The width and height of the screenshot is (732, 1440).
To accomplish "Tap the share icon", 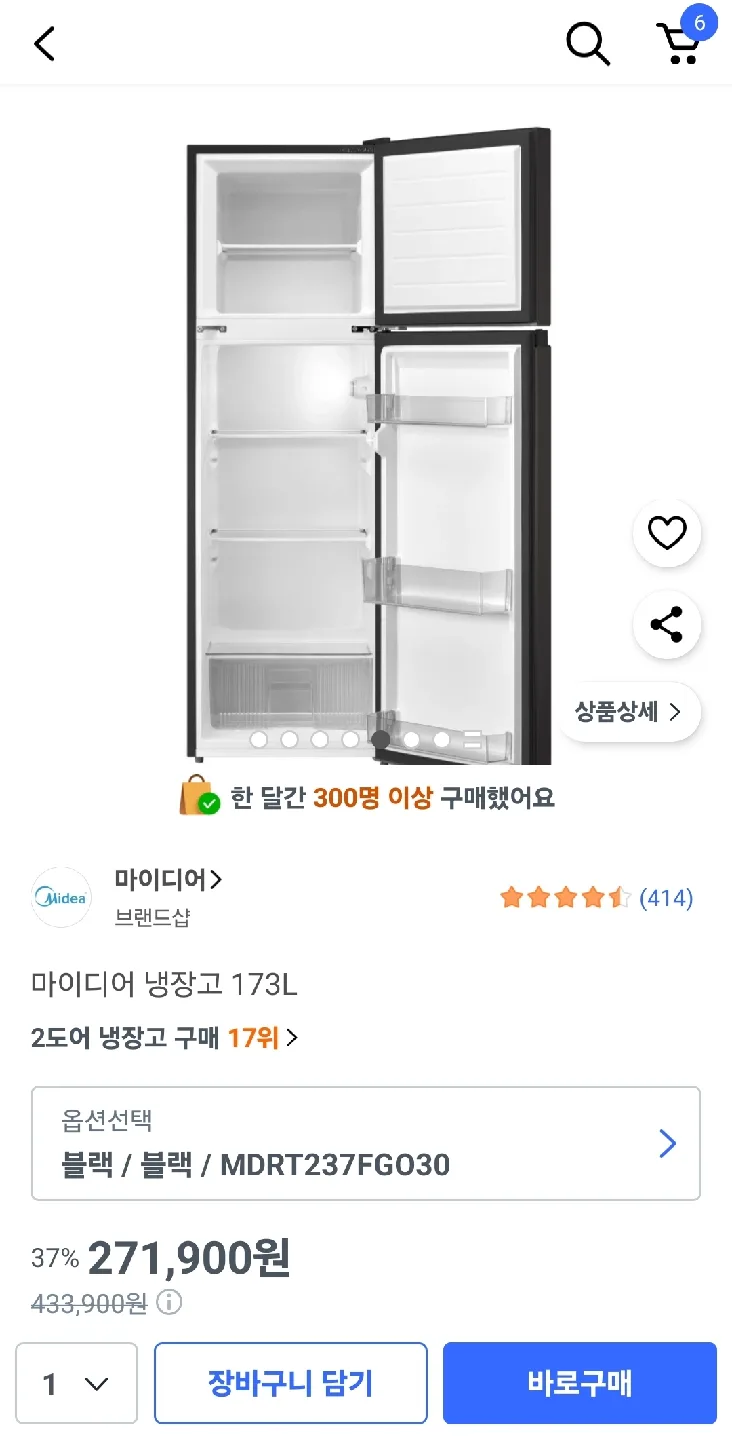I will coord(667,625).
